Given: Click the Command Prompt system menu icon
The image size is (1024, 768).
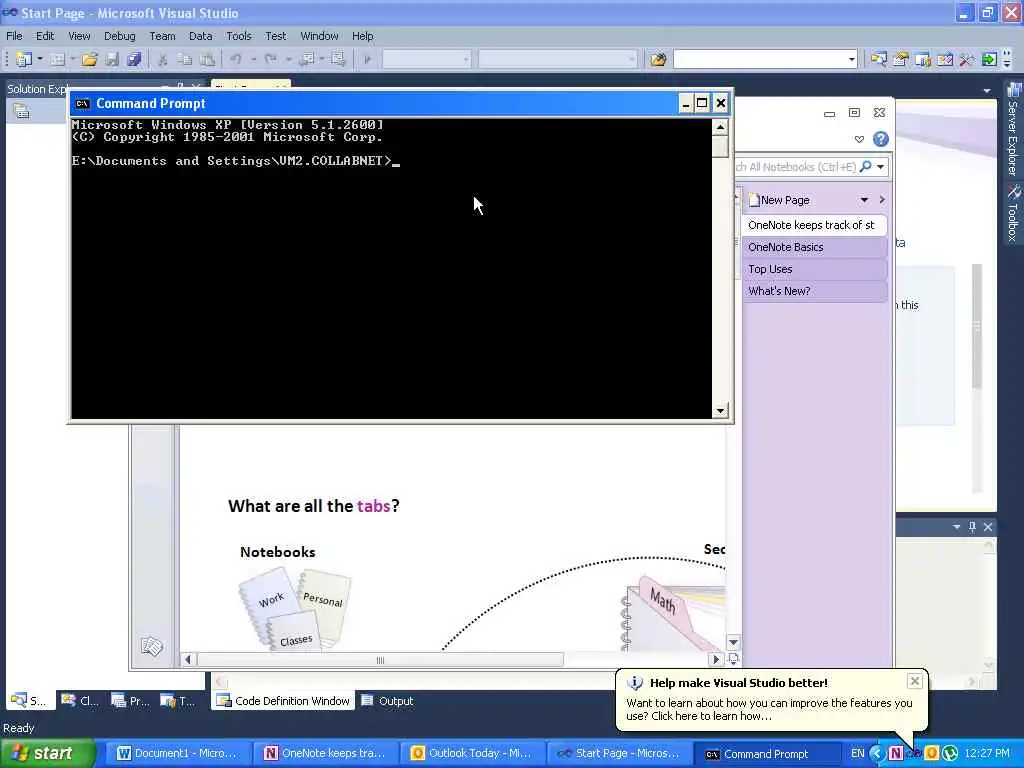Looking at the screenshot, I should click(82, 103).
